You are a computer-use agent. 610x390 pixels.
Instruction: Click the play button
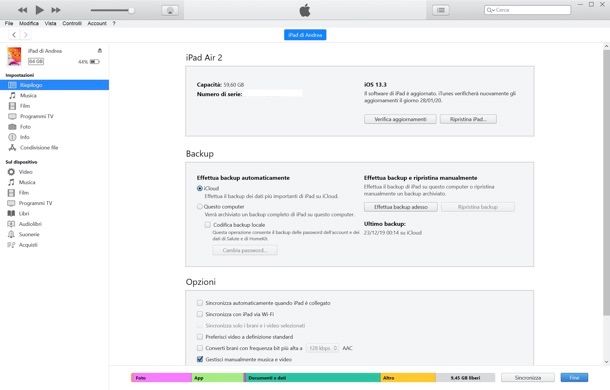[39, 10]
